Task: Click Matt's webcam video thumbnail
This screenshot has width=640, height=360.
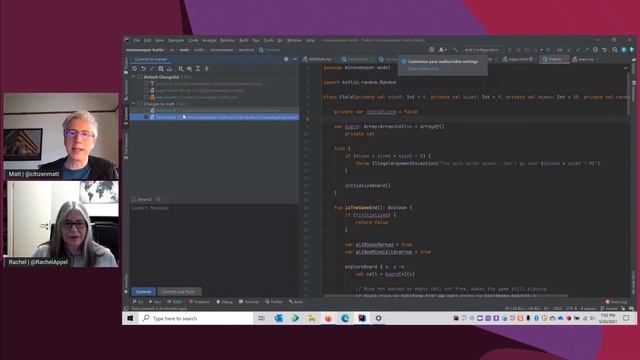Action: pyautogui.click(x=61, y=136)
